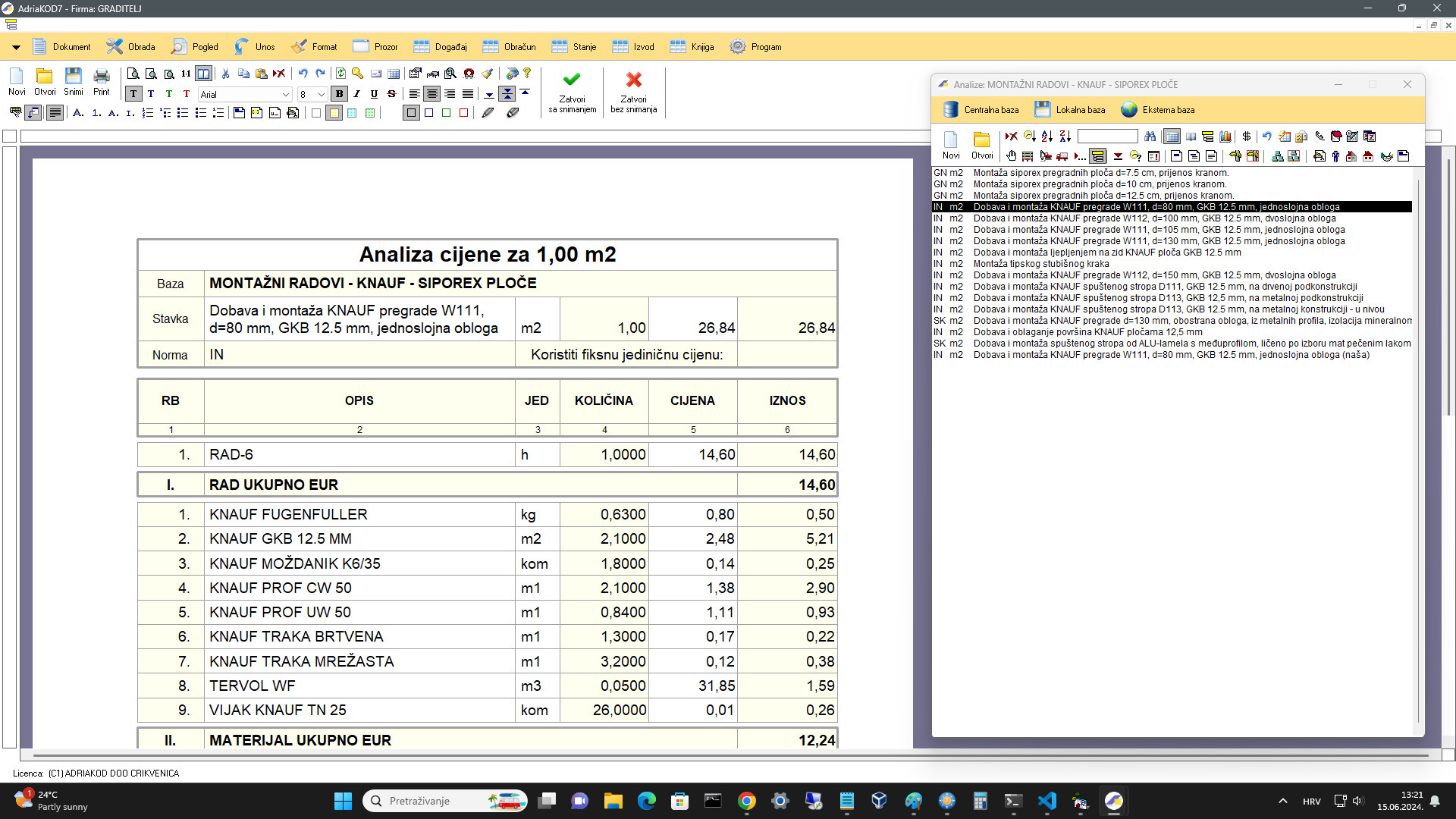Viewport: 1456px width, 819px height.
Task: Click the A-Z ascending sort icon
Action: pyautogui.click(x=1047, y=136)
